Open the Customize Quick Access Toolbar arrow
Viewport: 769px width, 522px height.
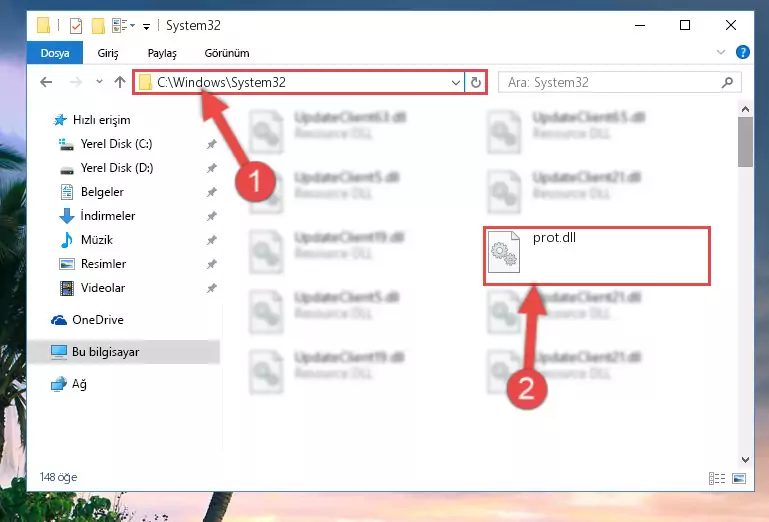click(x=146, y=26)
